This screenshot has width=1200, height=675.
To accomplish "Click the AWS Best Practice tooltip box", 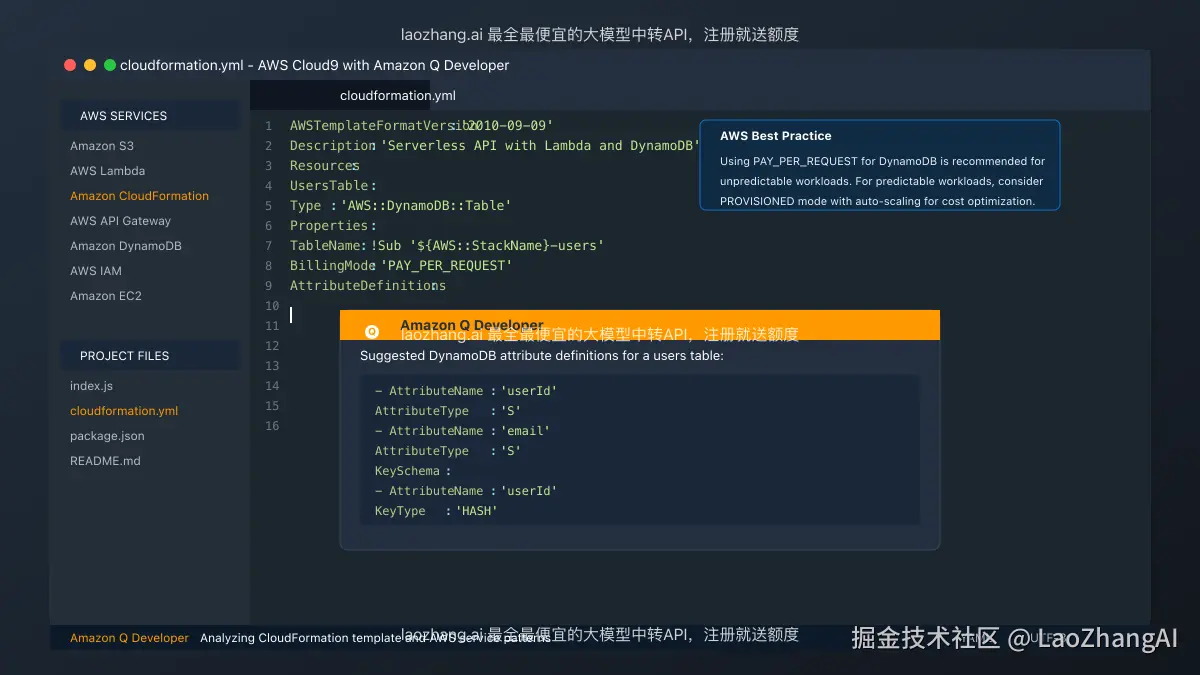I will point(880,165).
